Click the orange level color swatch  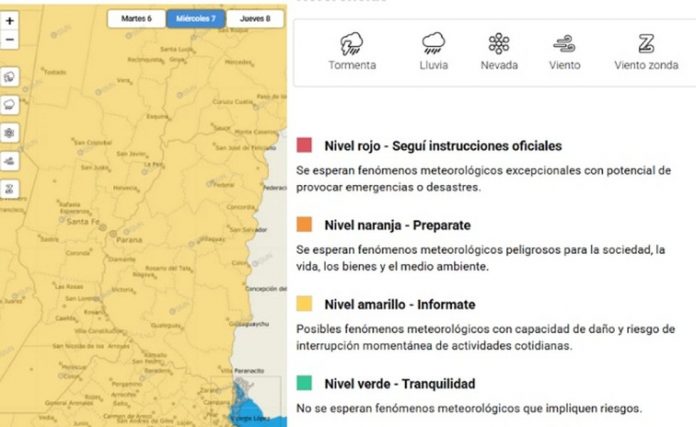coord(304,224)
